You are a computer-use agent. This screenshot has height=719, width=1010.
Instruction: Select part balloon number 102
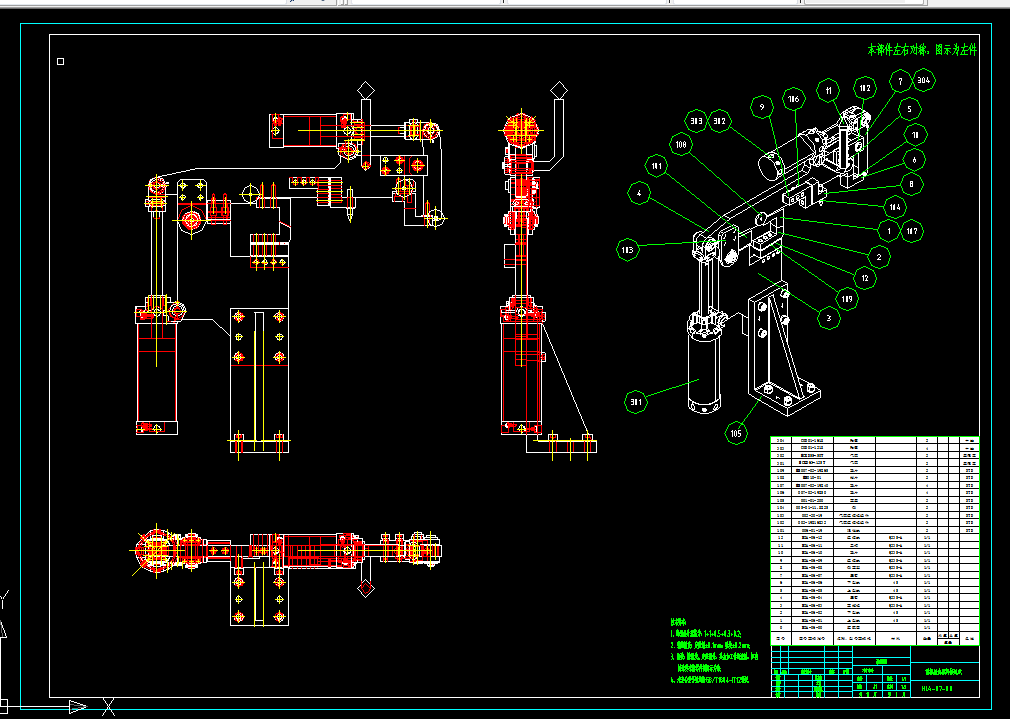[x=864, y=89]
